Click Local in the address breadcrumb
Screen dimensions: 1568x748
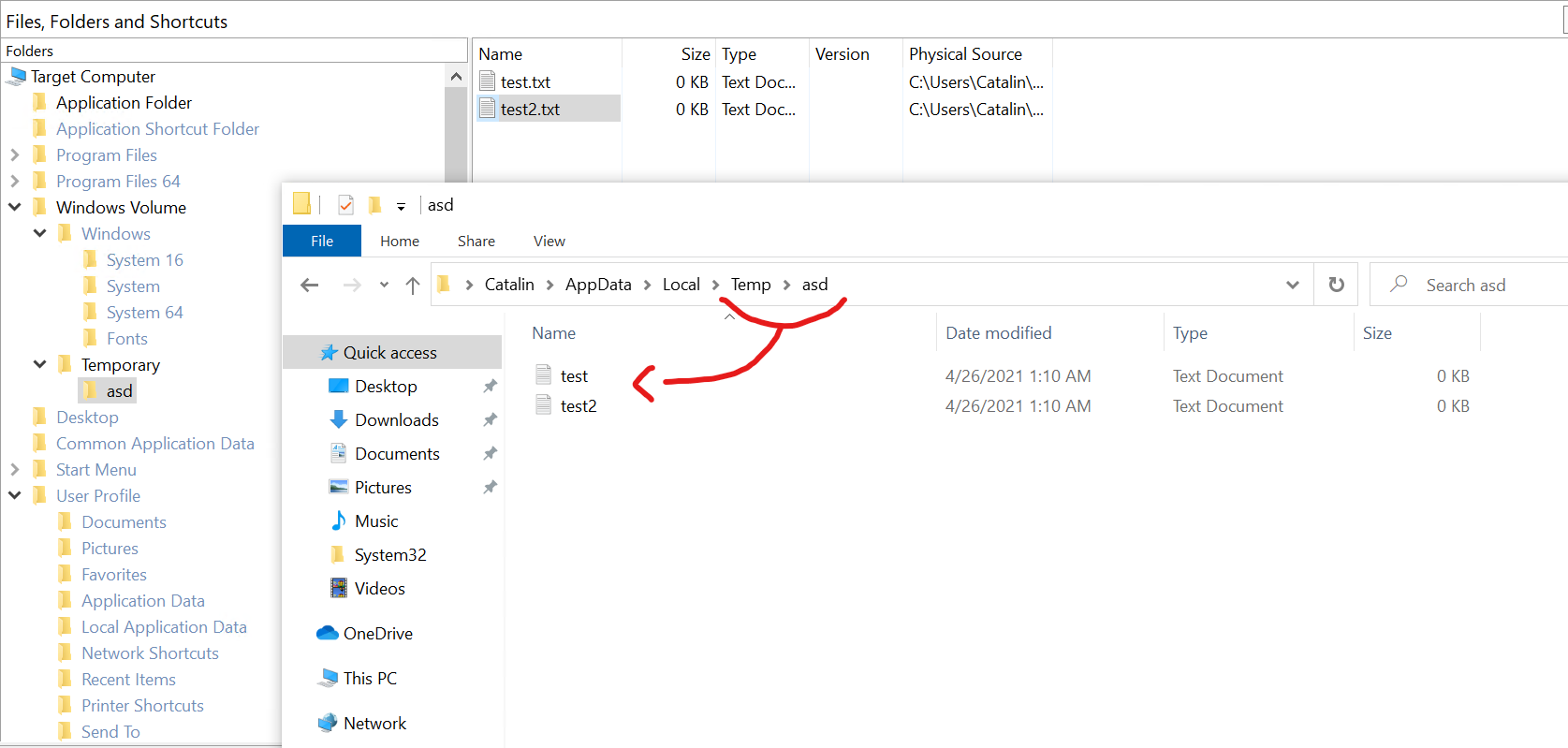(x=681, y=285)
